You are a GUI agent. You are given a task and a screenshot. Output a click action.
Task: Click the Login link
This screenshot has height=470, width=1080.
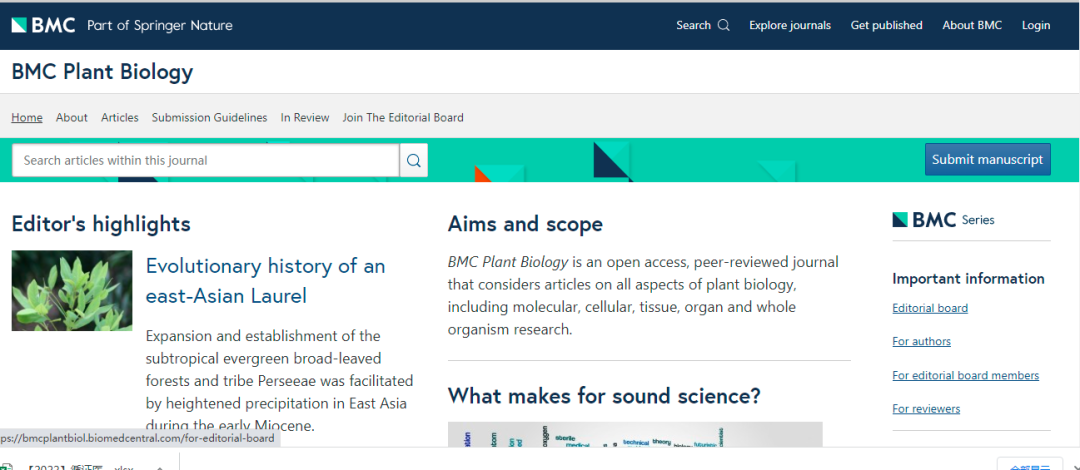1036,25
